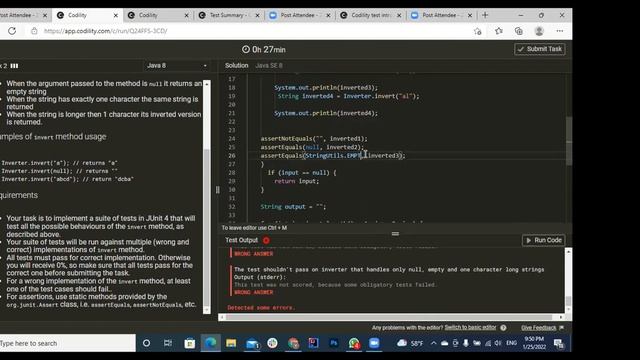Image resolution: width=640 pixels, height=360 pixels.
Task: View site information via the lock icon
Action: pyautogui.click(x=34, y=31)
